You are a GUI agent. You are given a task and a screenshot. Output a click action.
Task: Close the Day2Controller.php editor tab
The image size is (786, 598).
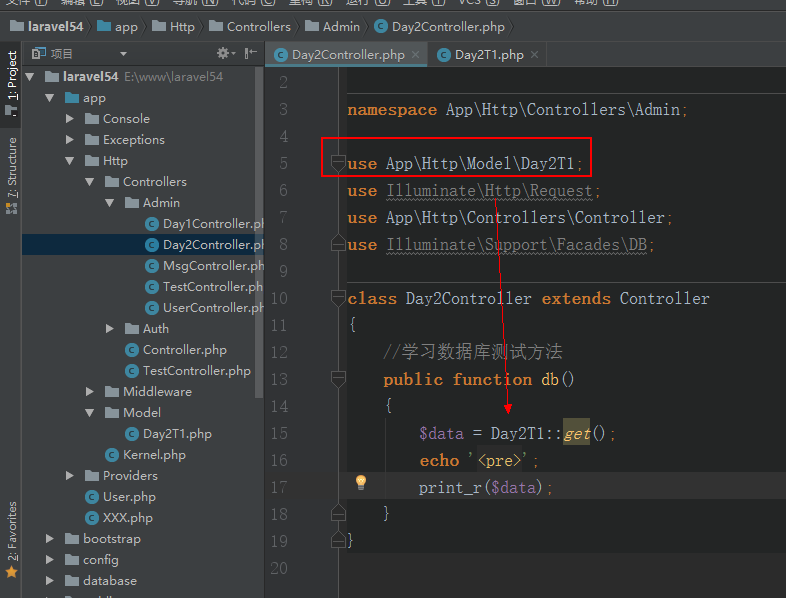coord(415,55)
